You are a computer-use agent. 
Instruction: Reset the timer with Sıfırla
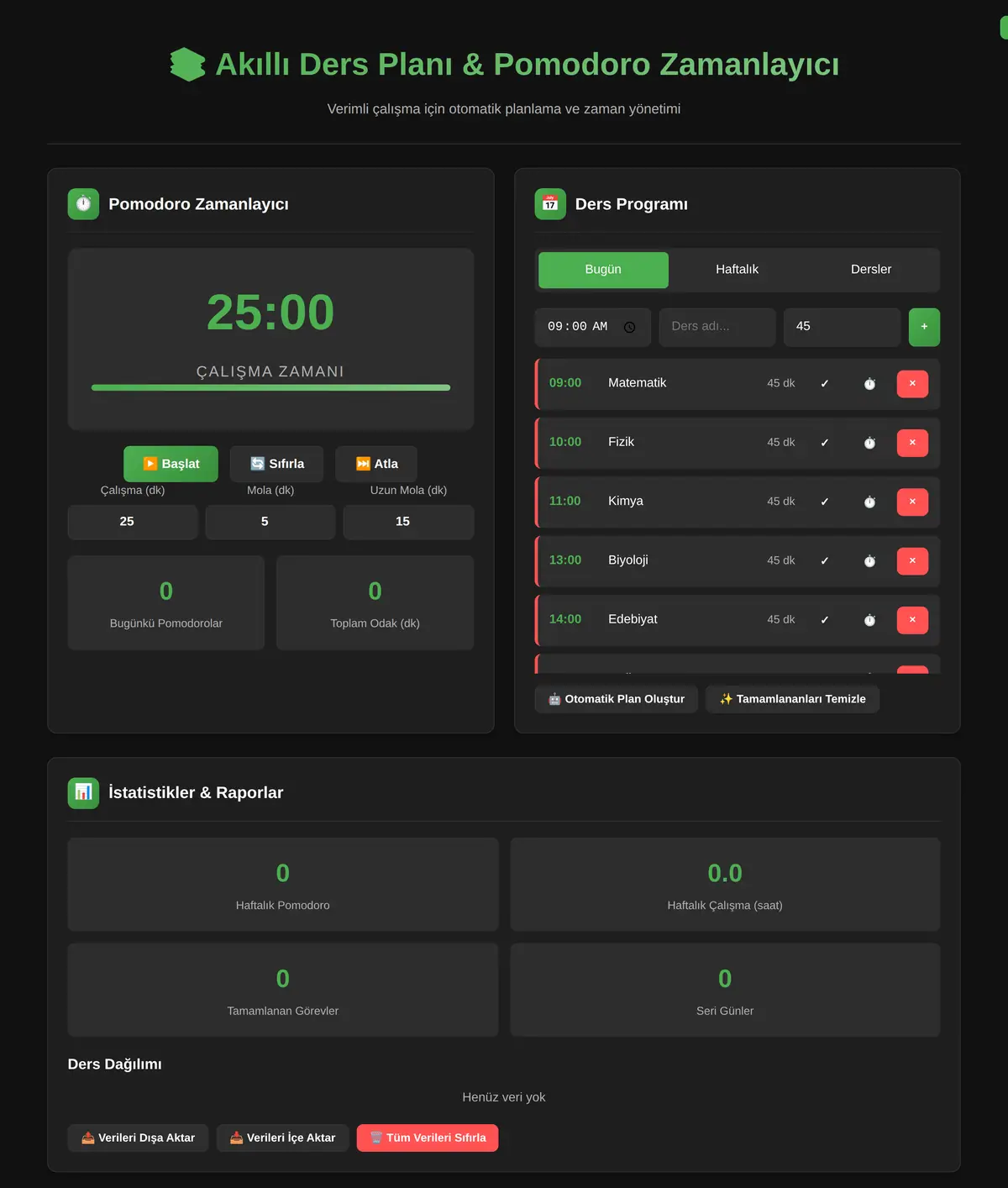tap(276, 464)
